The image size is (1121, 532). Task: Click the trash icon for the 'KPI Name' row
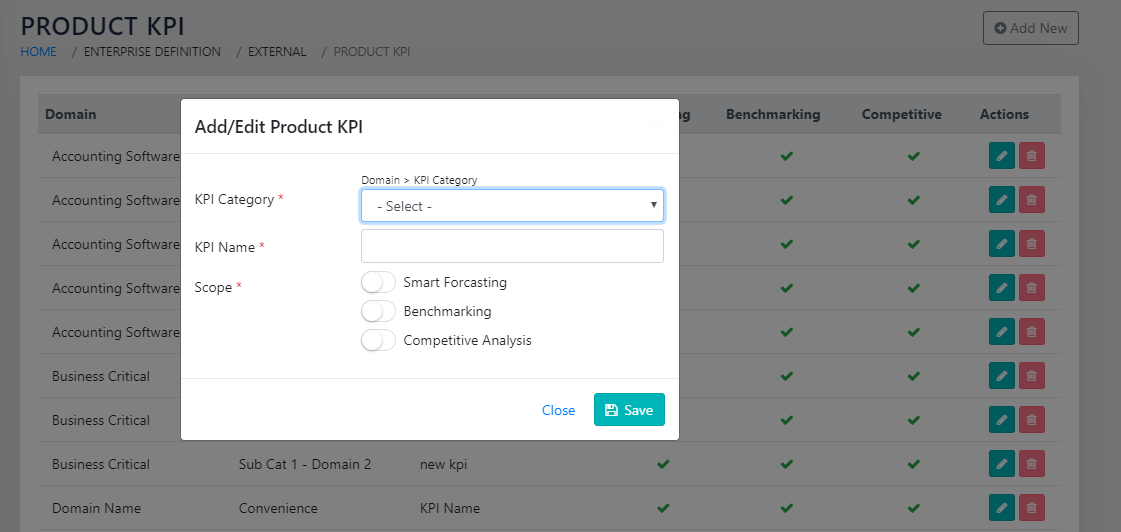1031,508
